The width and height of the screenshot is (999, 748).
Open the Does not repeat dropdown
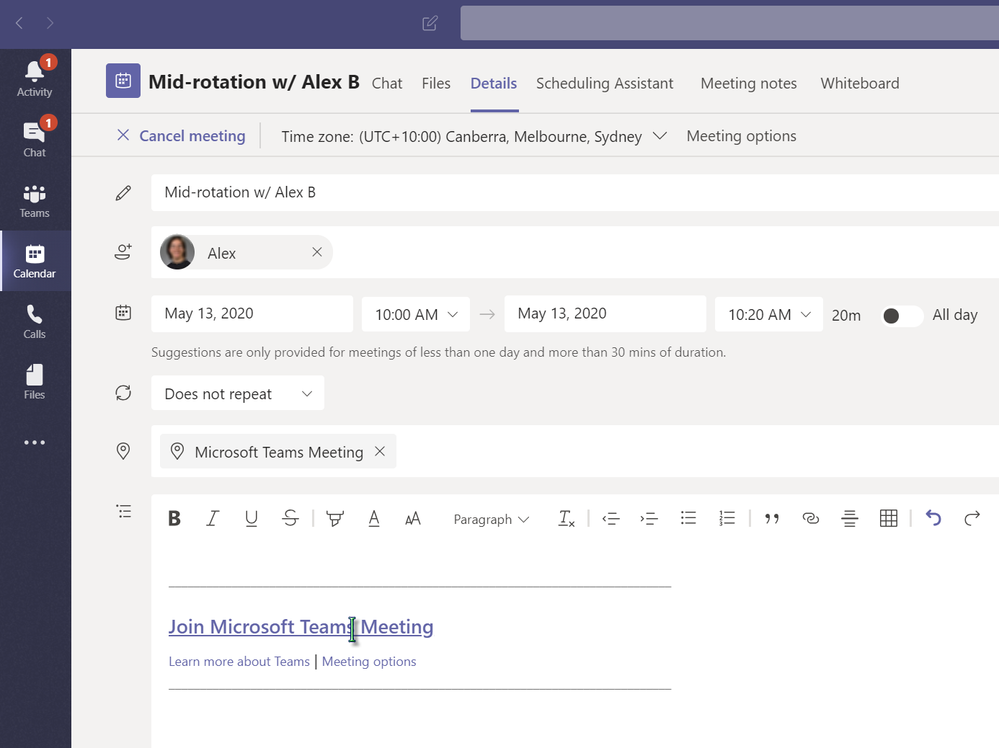pos(238,394)
